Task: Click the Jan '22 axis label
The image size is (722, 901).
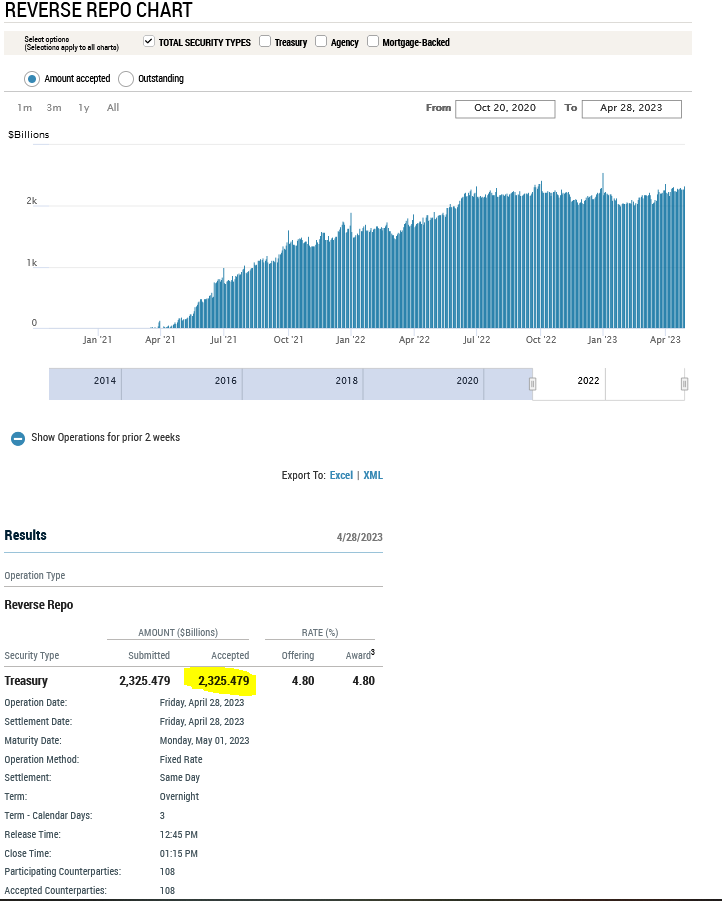Action: pos(351,340)
